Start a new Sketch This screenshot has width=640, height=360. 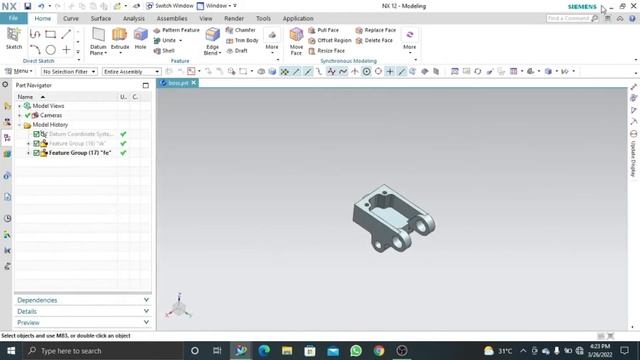click(13, 39)
